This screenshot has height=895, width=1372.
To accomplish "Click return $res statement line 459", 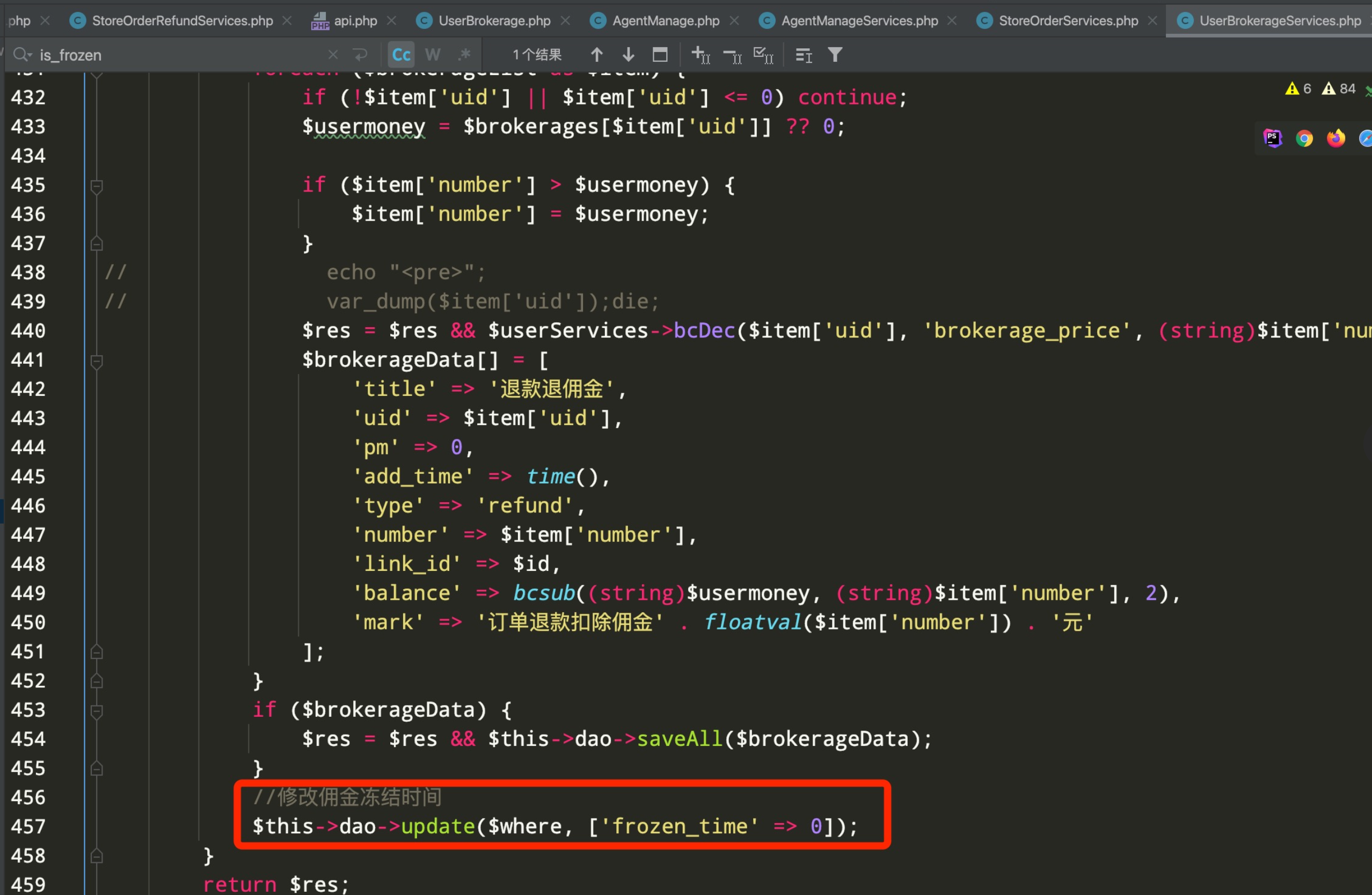I will pos(276,885).
